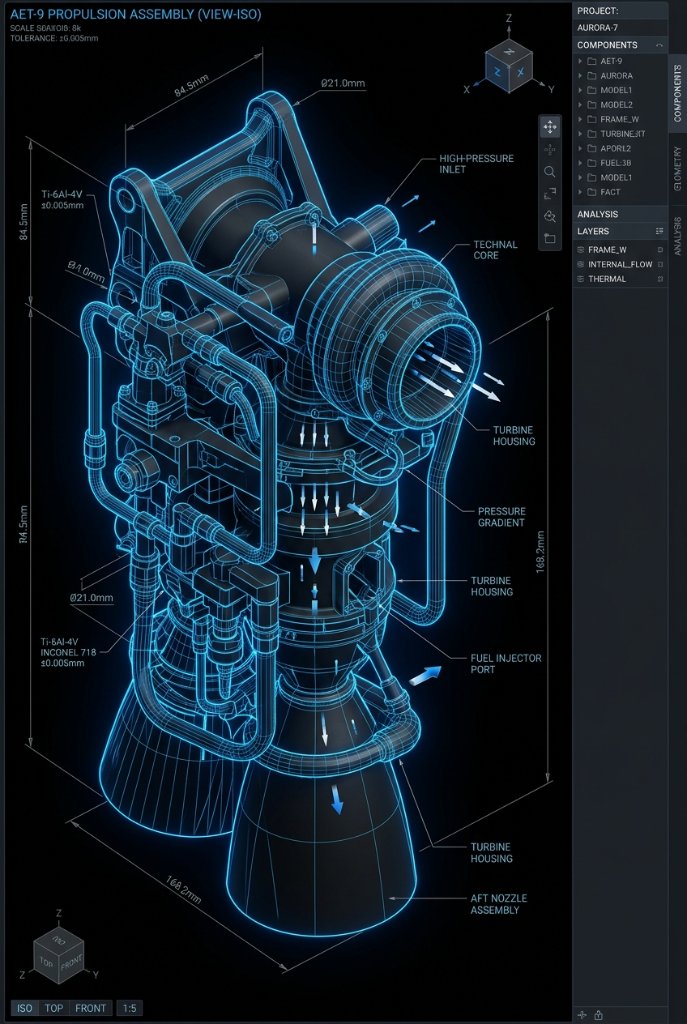This screenshot has height=1024, width=687.
Task: Open the horizontal ANALYSIS section header
Action: click(620, 214)
